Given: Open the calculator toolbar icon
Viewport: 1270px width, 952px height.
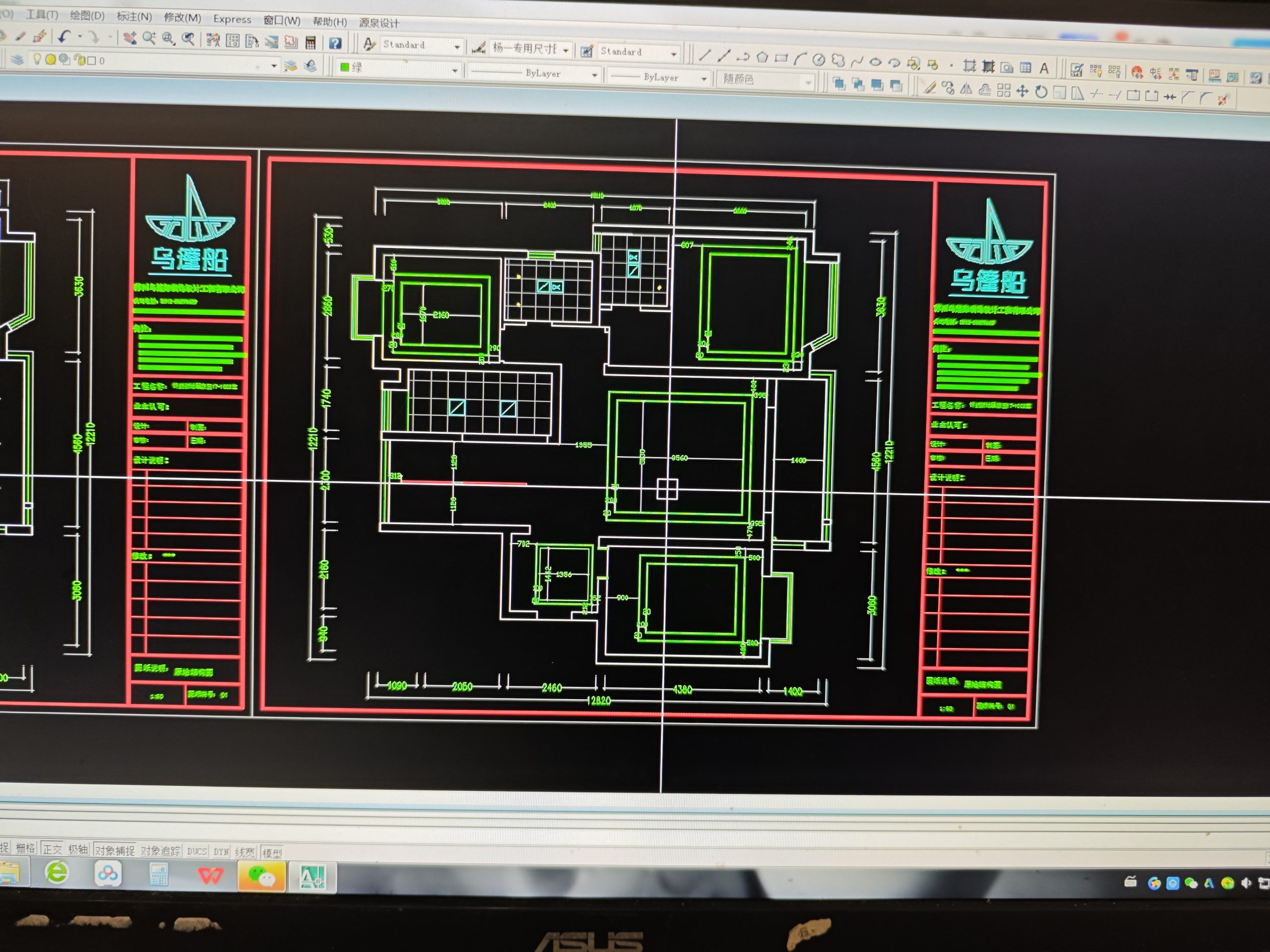Looking at the screenshot, I should coord(311,42).
